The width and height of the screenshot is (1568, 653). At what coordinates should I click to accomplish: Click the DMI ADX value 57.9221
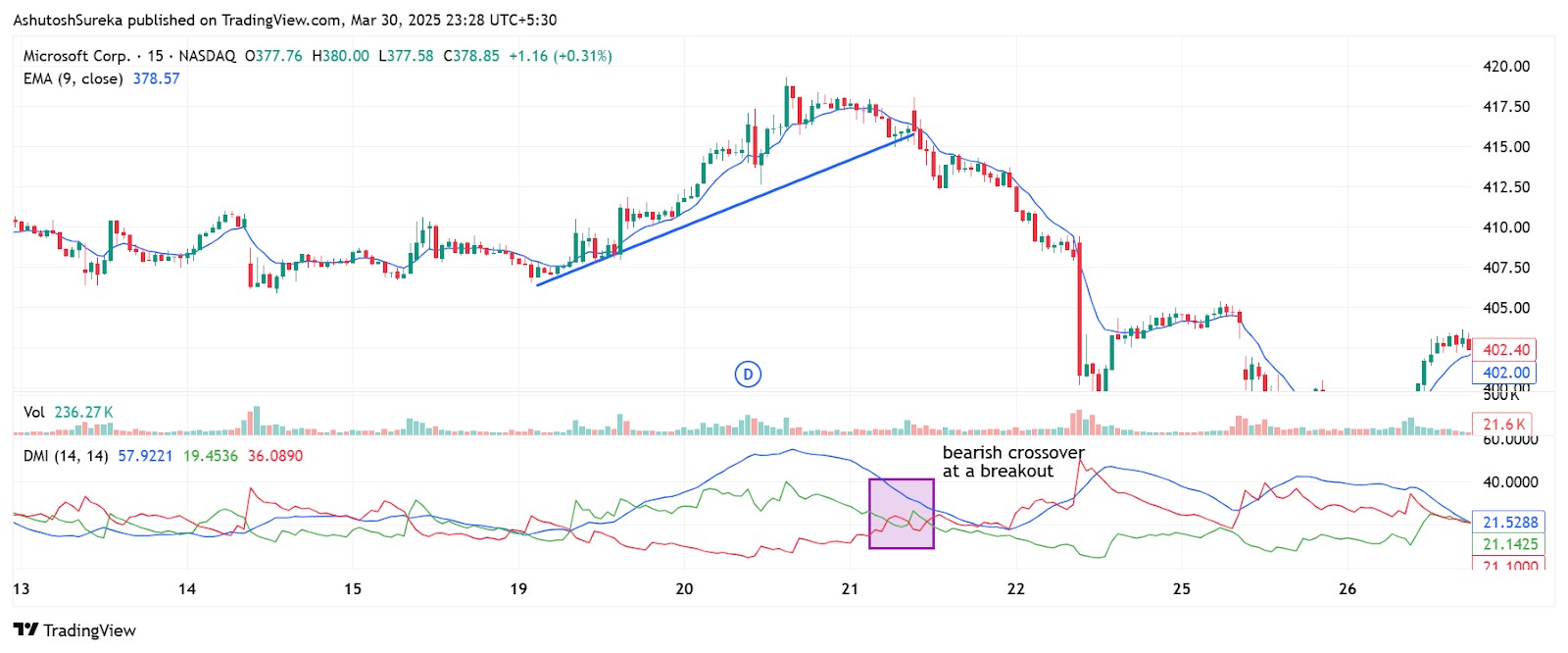tap(145, 456)
